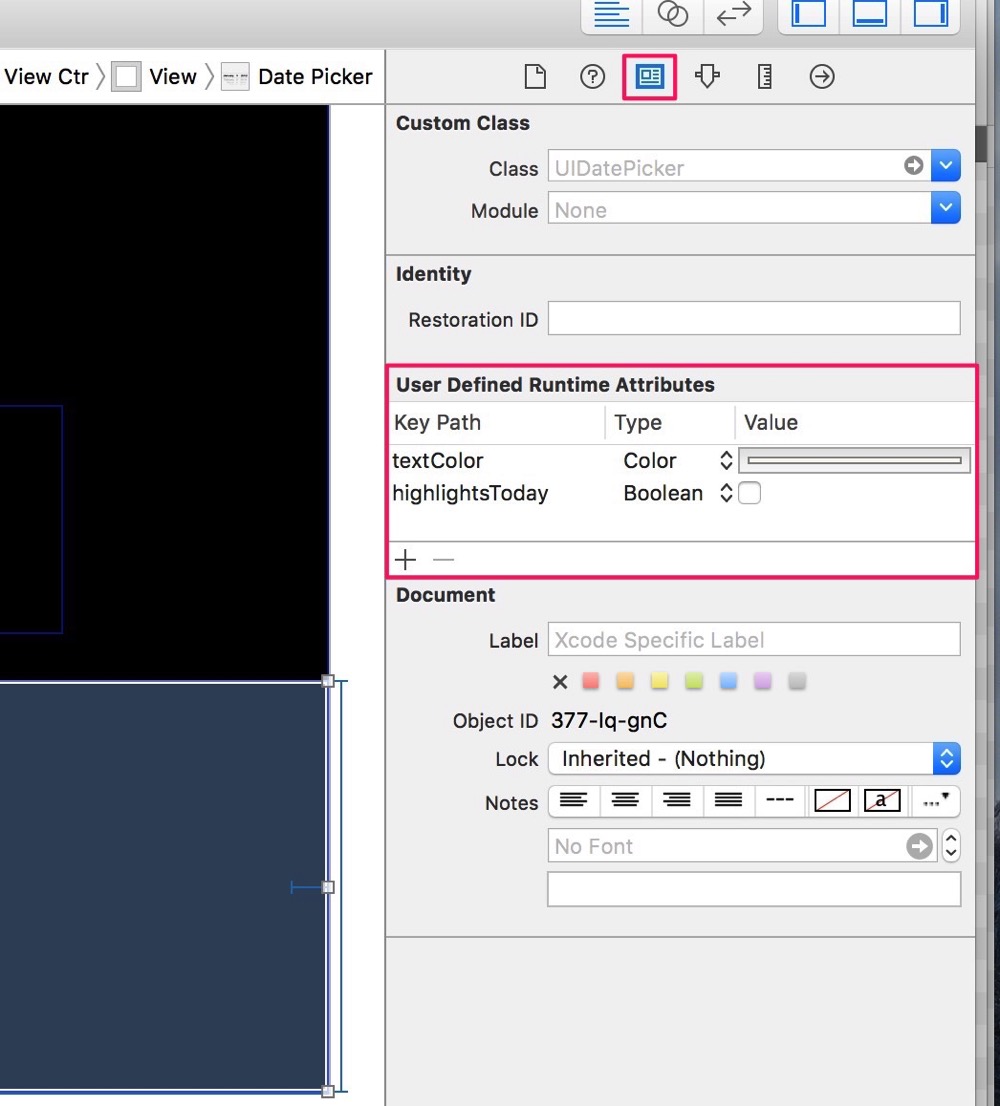
Task: Choose the red label color
Action: tap(591, 681)
